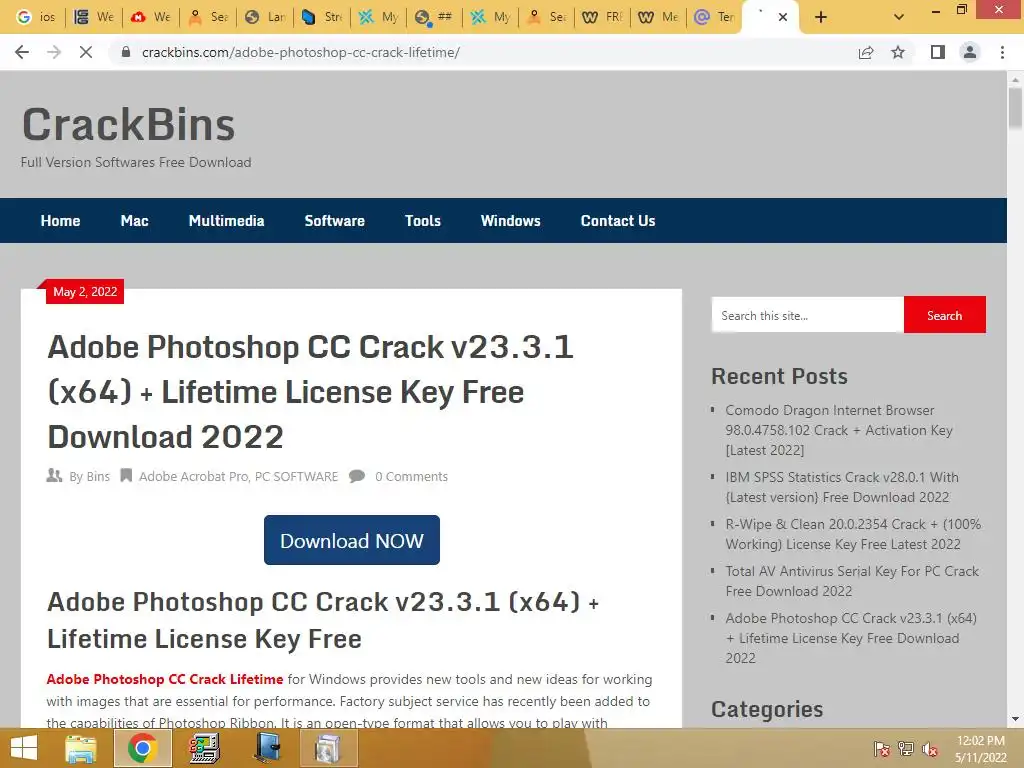This screenshot has height=768, width=1024.
Task: Switch to the Google 'ios' tab
Action: pos(36,17)
